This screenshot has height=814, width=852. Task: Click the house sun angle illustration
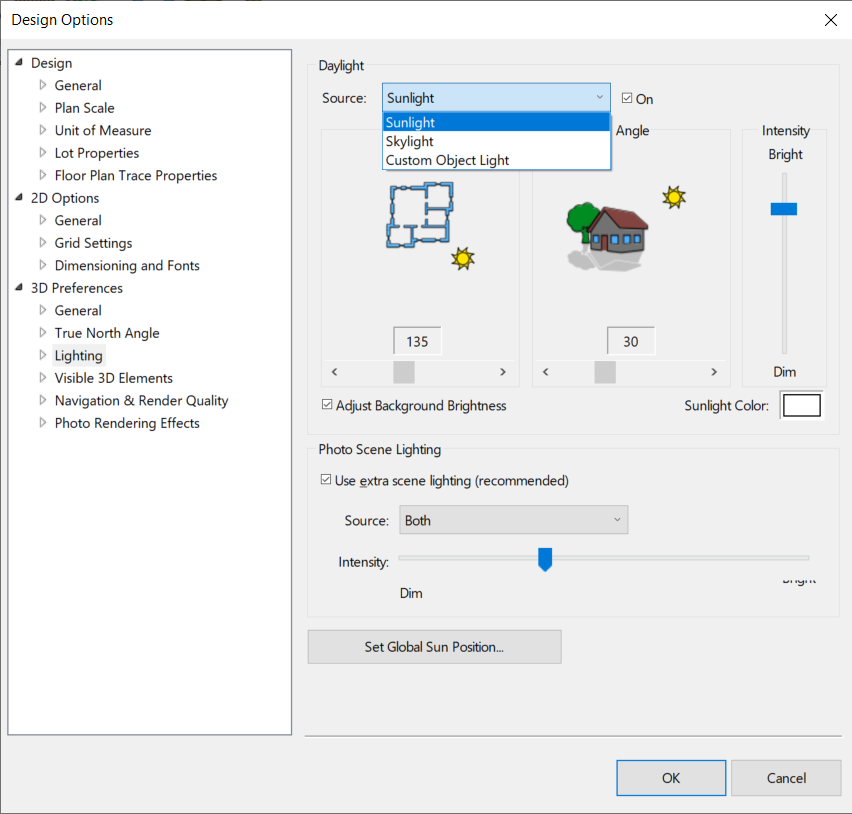tap(626, 228)
